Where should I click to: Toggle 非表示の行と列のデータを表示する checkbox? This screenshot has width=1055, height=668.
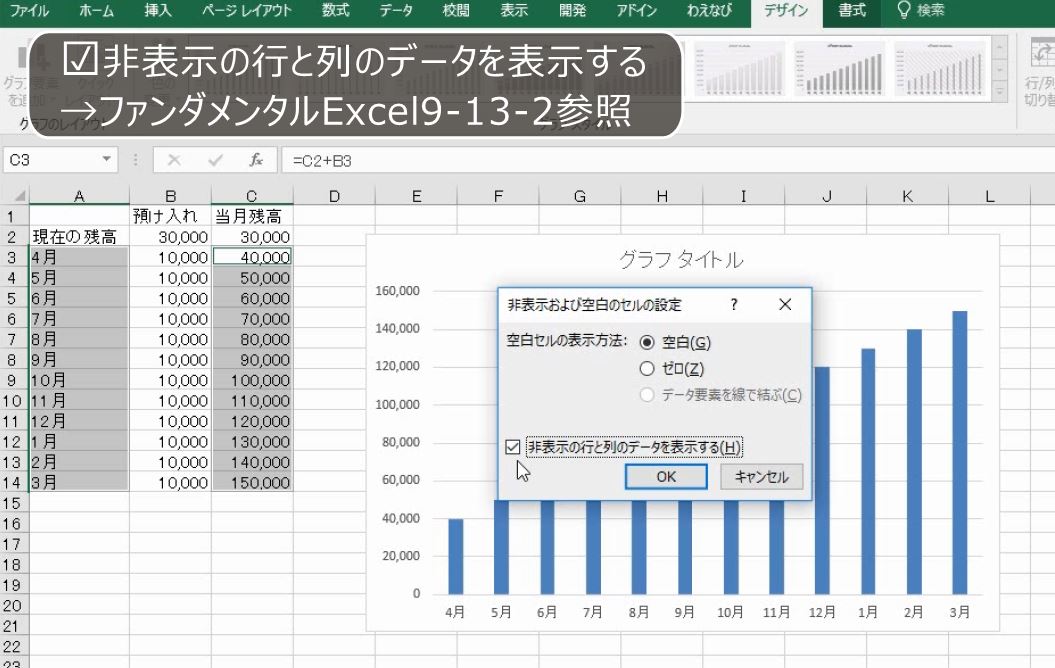pos(513,447)
